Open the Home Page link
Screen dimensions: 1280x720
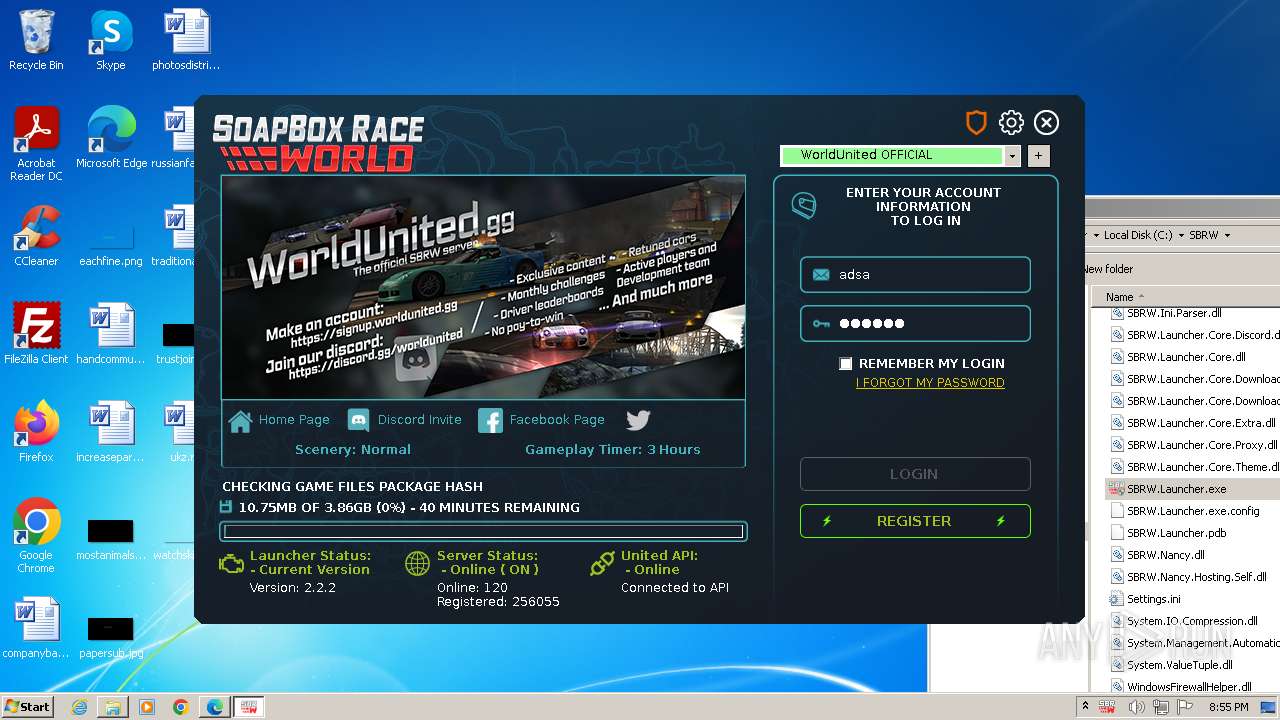click(x=279, y=420)
